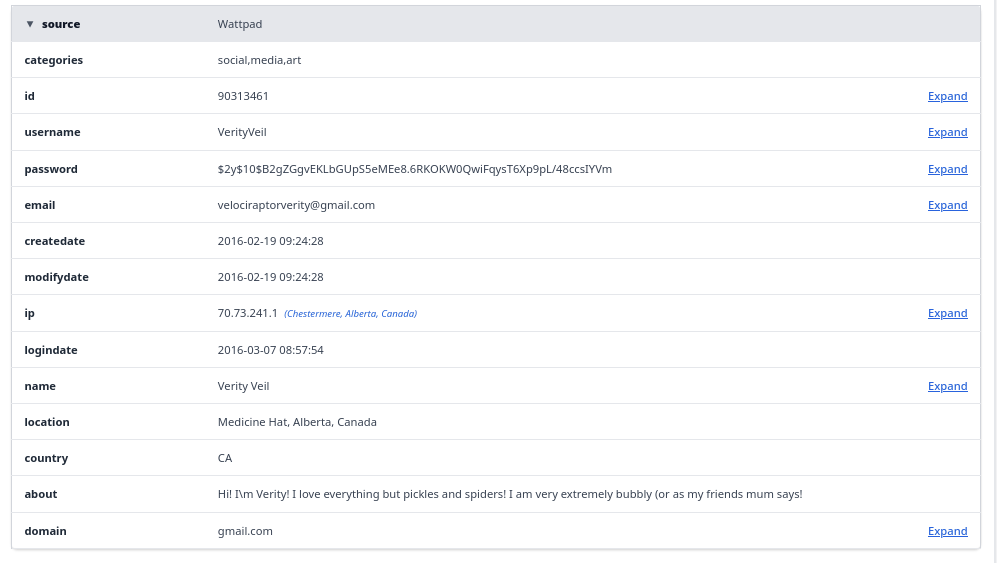Select the gmail email address value
Viewport: 997px width, 563px height.
tap(296, 206)
